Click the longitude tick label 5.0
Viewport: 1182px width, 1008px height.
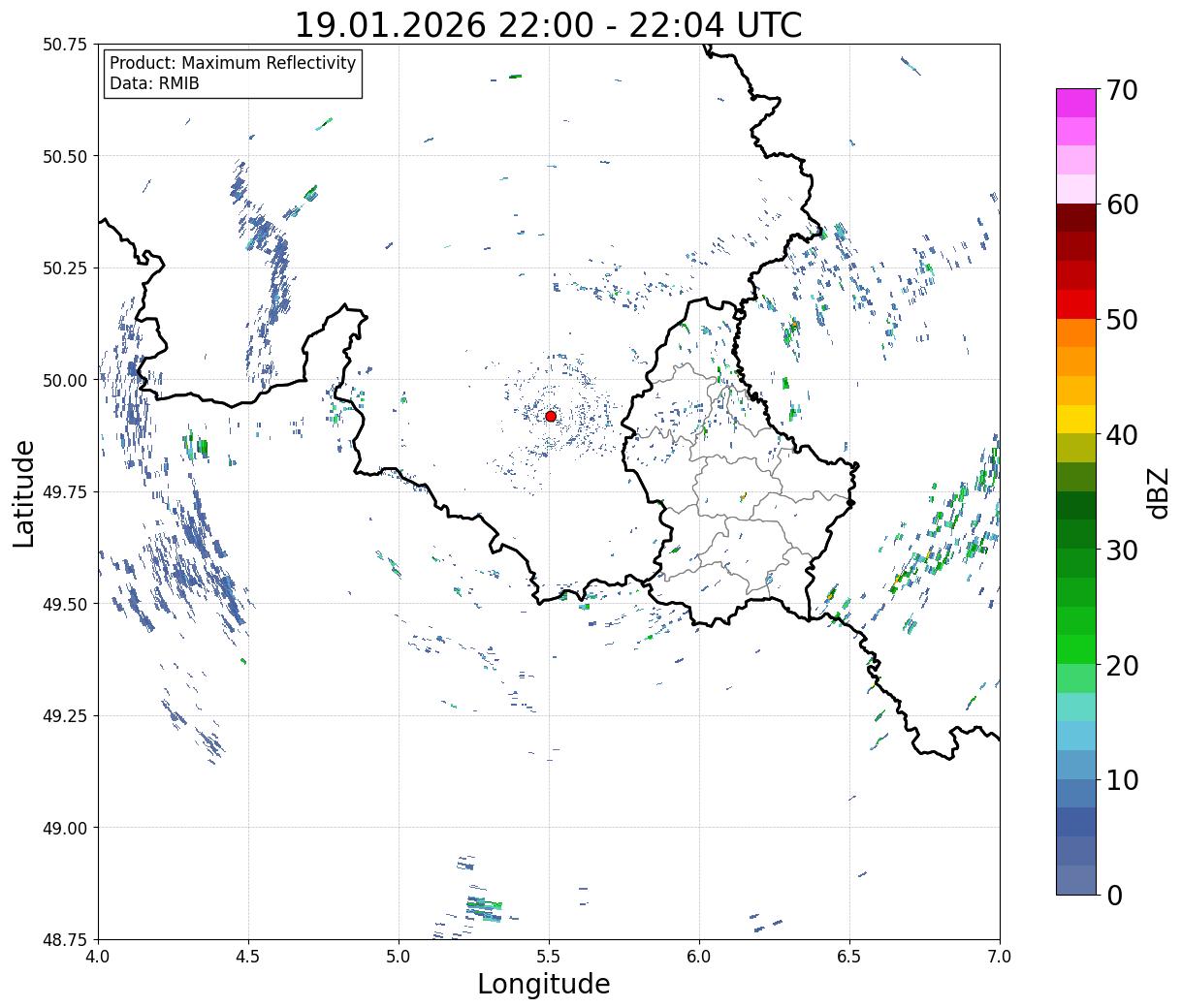[399, 957]
